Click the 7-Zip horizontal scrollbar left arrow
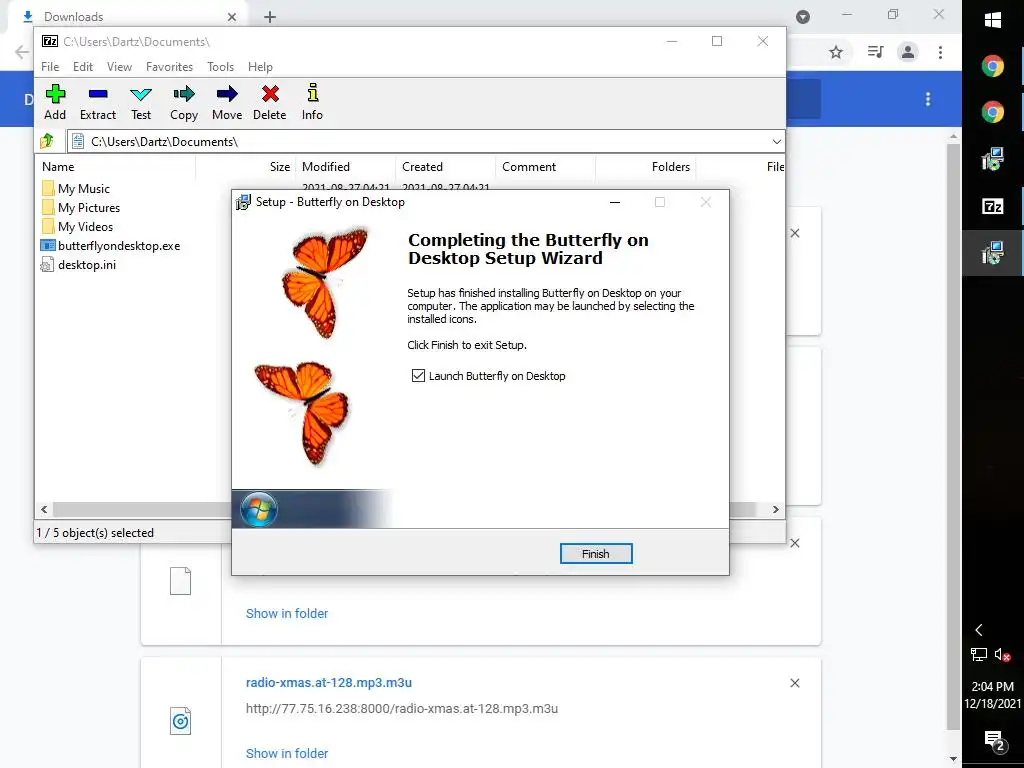Image resolution: width=1024 pixels, height=768 pixels. click(44, 509)
